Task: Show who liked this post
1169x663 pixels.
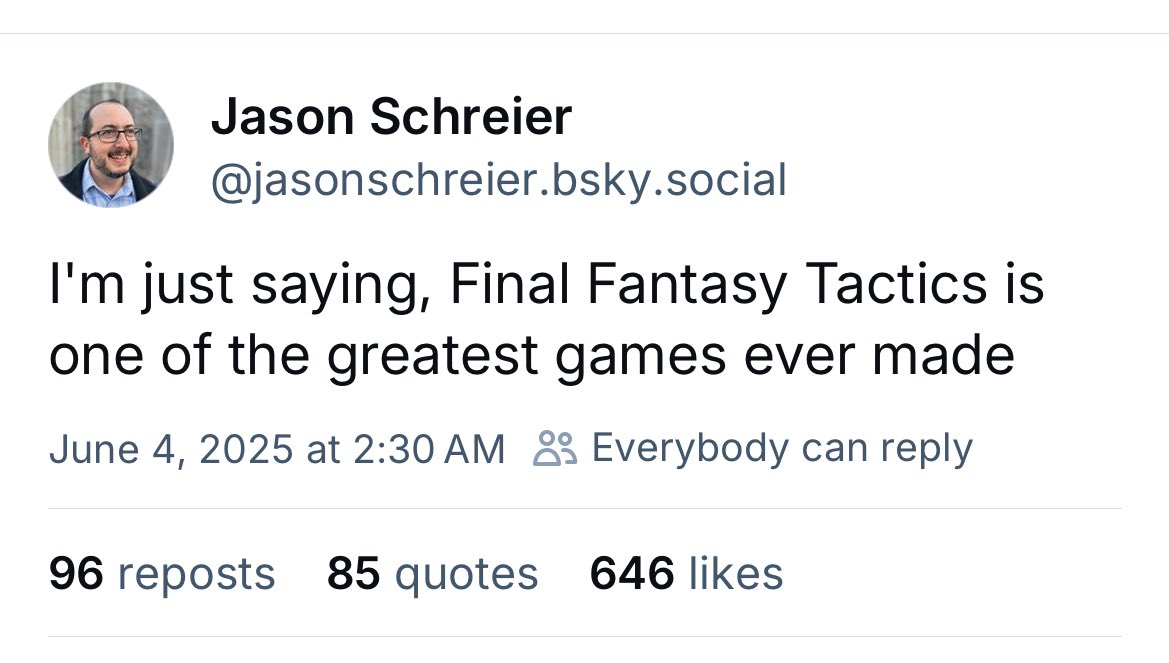Action: point(687,573)
